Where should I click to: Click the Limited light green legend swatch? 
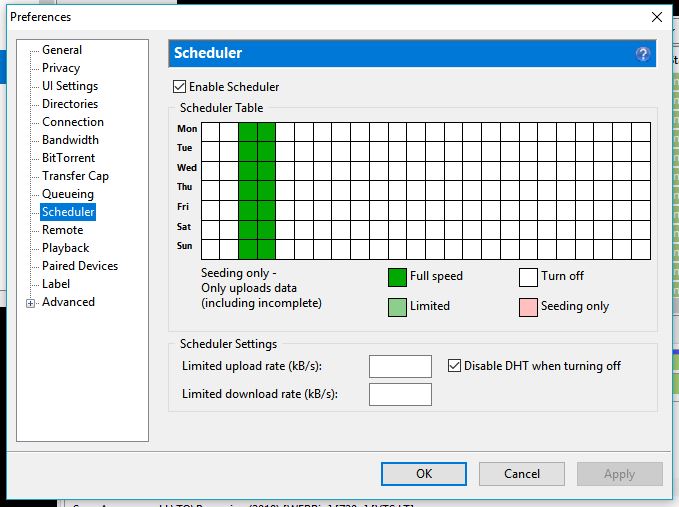(397, 307)
